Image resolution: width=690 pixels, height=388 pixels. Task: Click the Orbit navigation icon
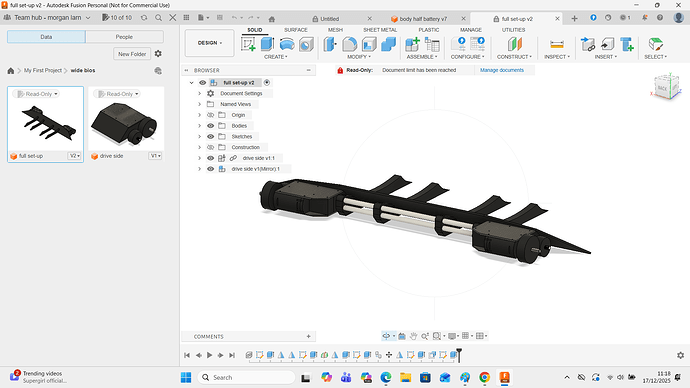[x=386, y=336]
